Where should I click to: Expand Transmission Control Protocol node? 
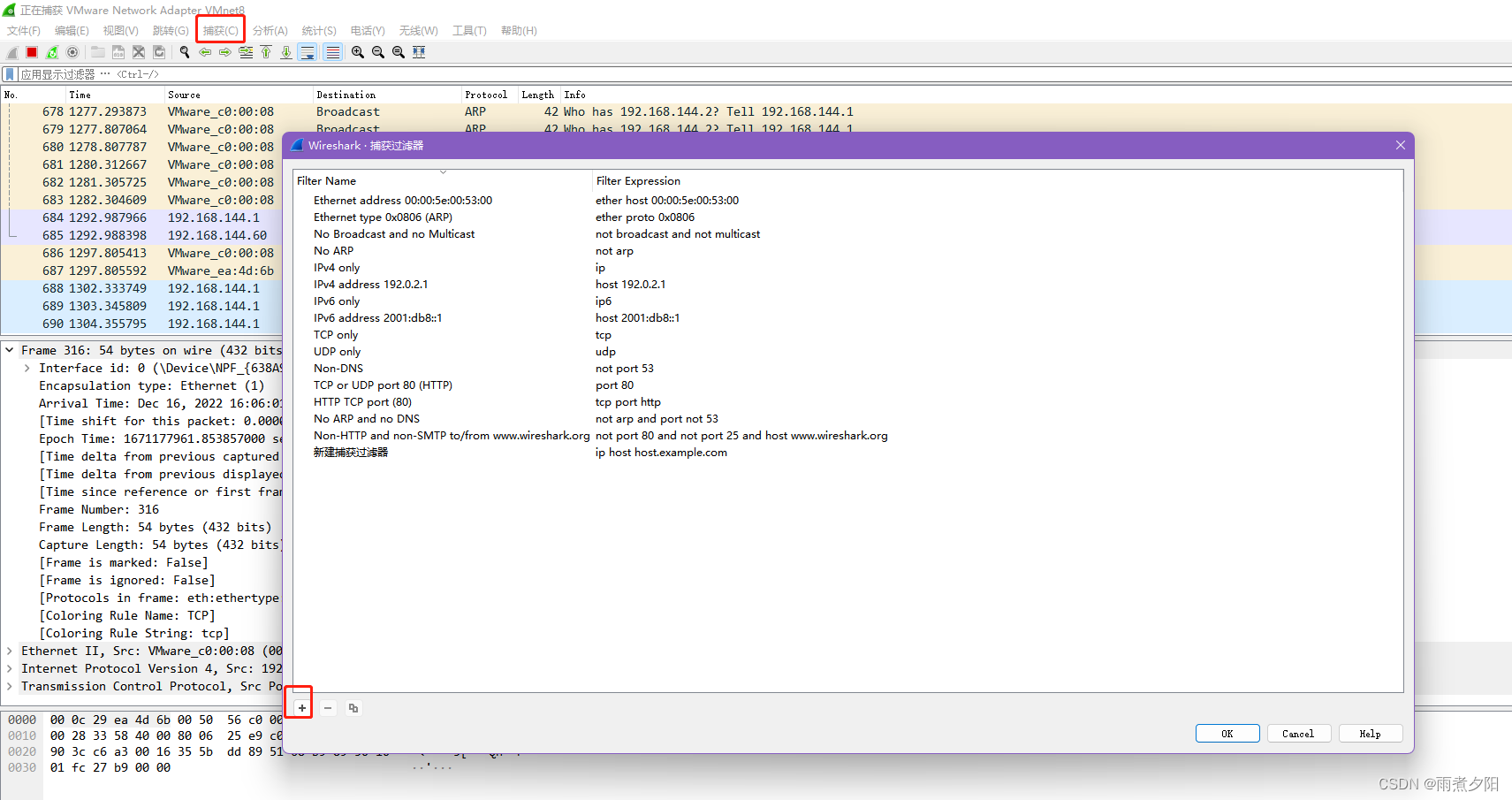tap(10, 687)
